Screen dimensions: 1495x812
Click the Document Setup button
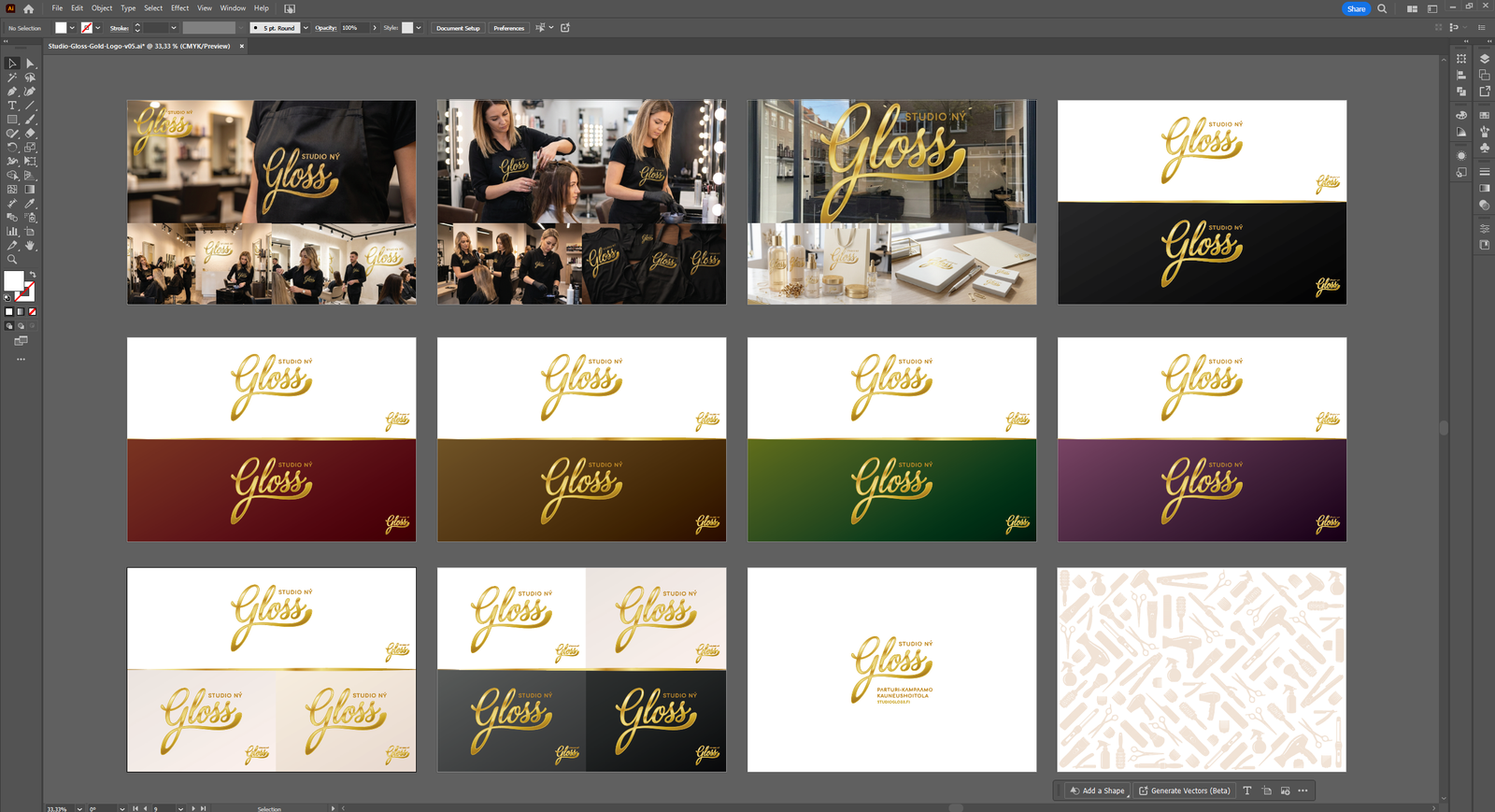point(458,28)
